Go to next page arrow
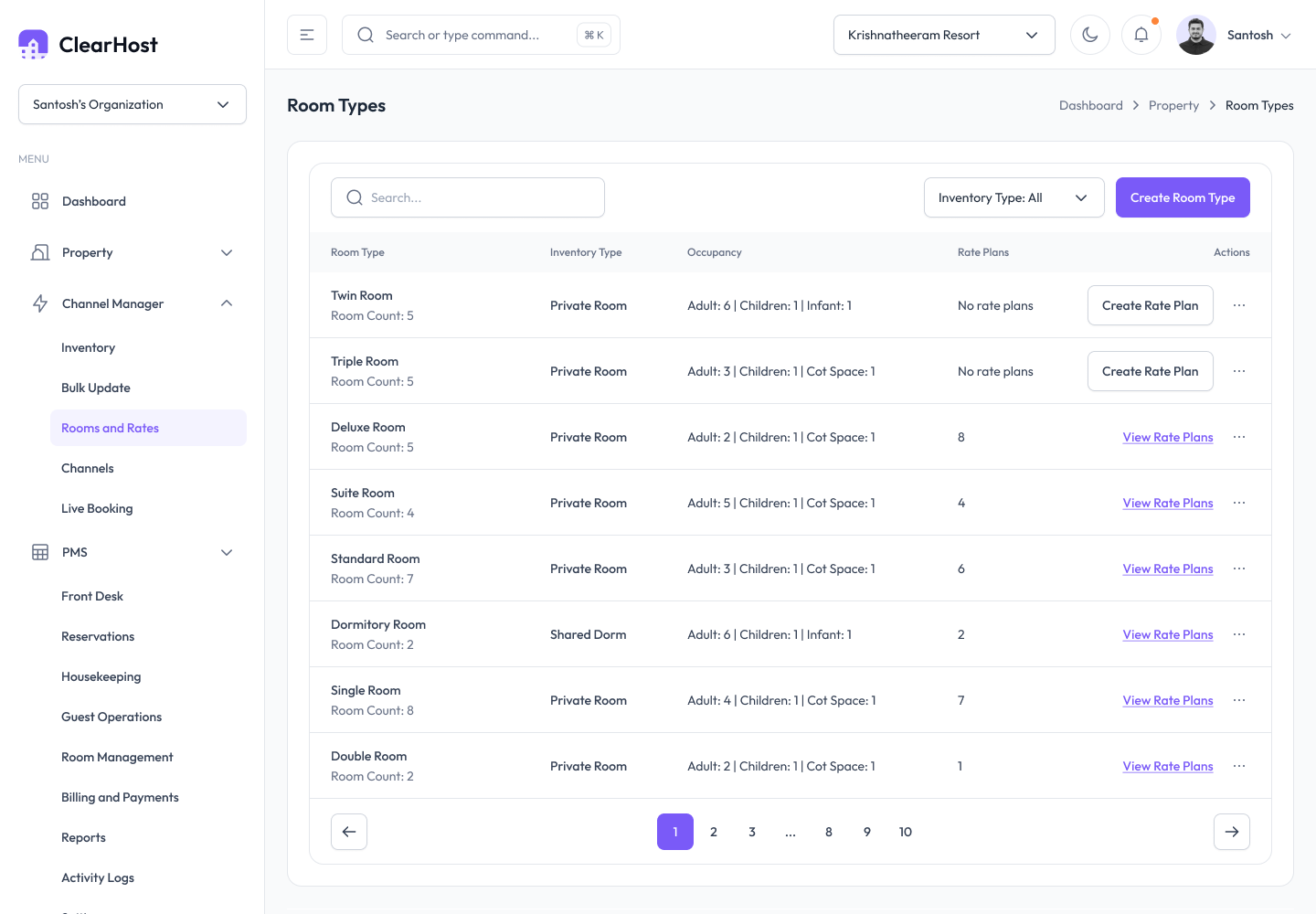This screenshot has height=914, width=1316. (1232, 832)
